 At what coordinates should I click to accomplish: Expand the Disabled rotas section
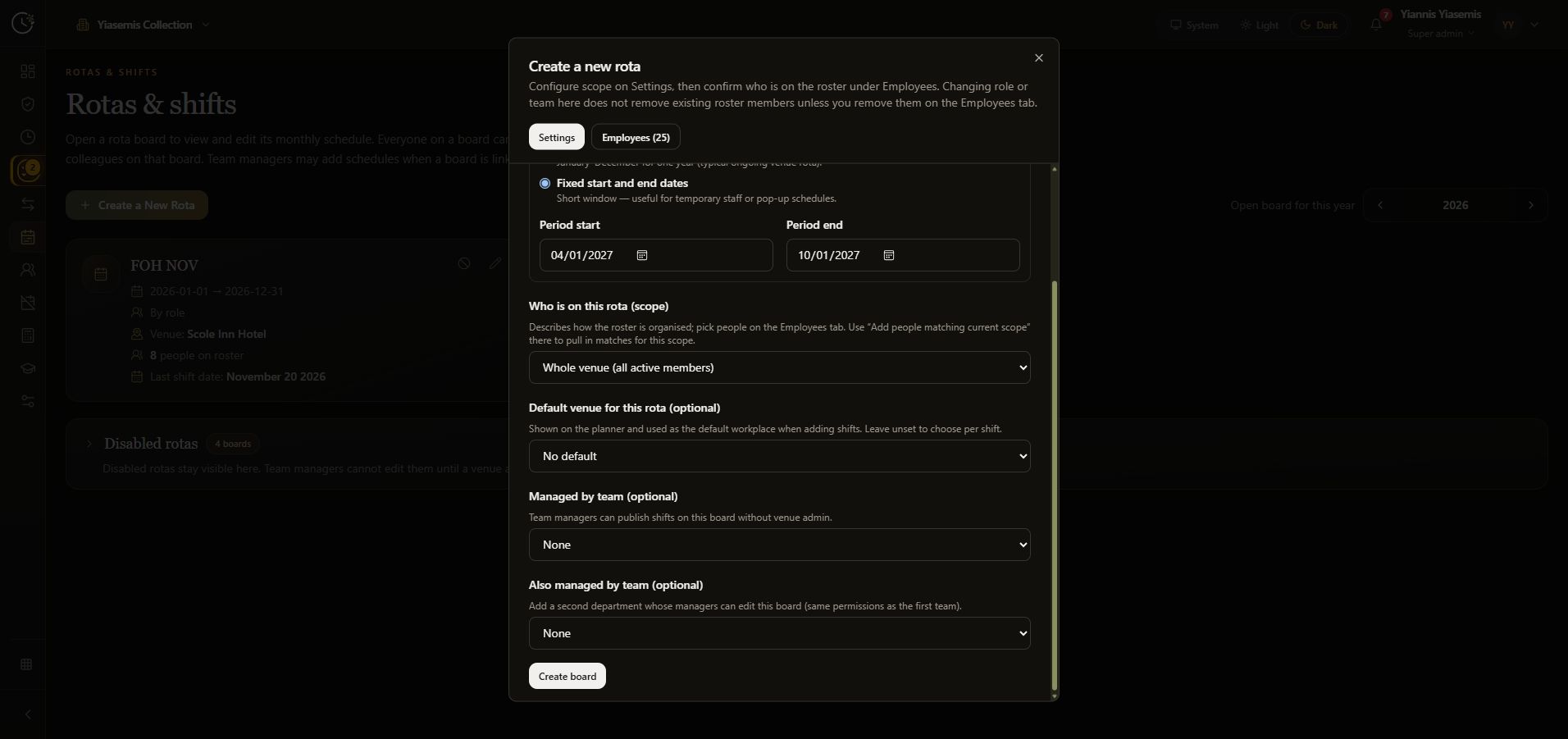click(89, 444)
